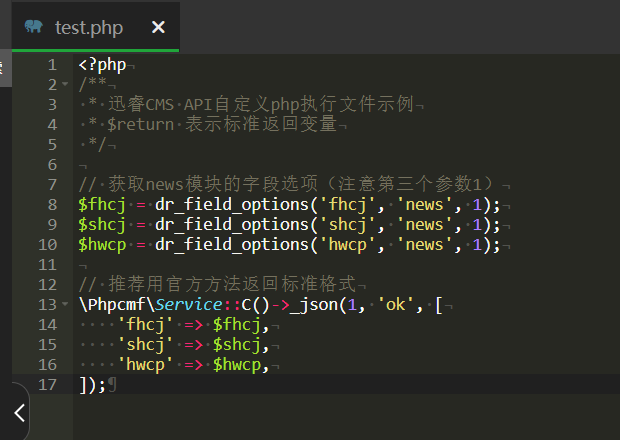Image resolution: width=620 pixels, height=440 pixels.
Task: Click the word Service on line 13
Action: 189,304
